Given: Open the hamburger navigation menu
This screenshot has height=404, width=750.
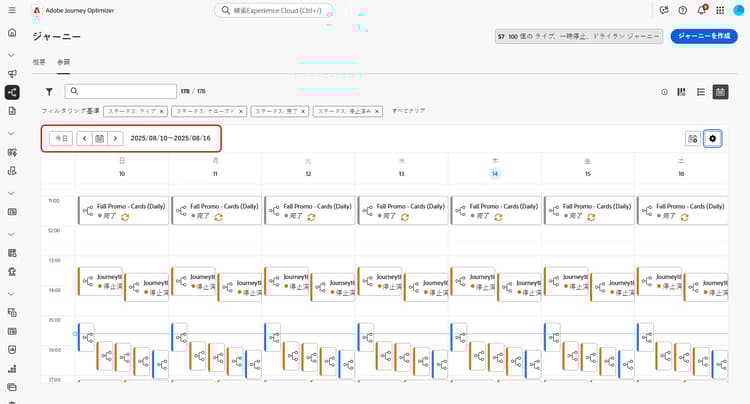Looking at the screenshot, I should point(12,10).
